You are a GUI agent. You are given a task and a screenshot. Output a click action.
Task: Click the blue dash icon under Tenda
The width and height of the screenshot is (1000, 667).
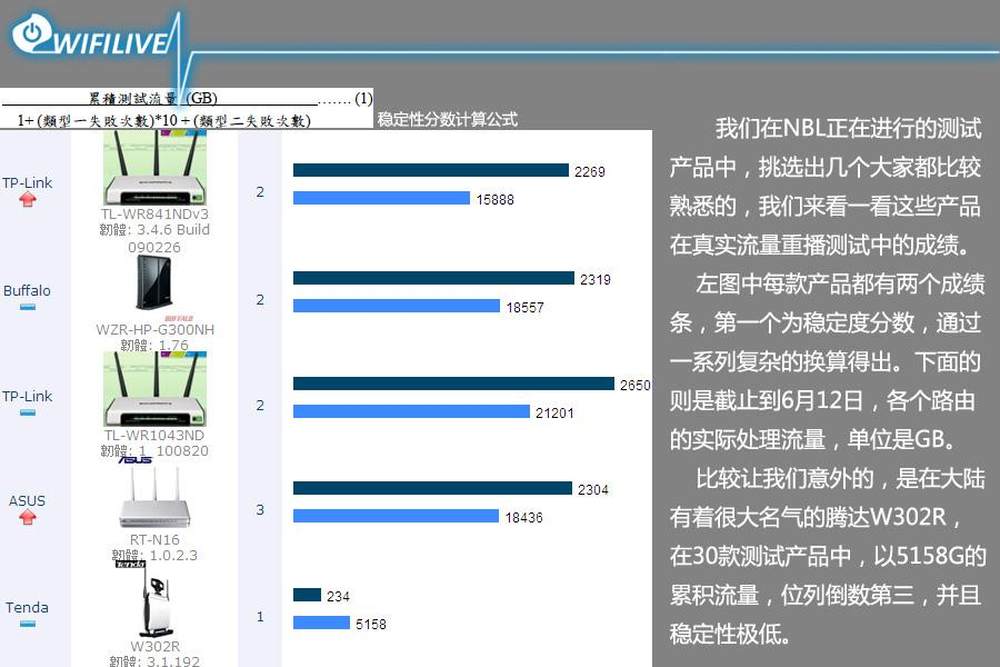pyautogui.click(x=27, y=624)
